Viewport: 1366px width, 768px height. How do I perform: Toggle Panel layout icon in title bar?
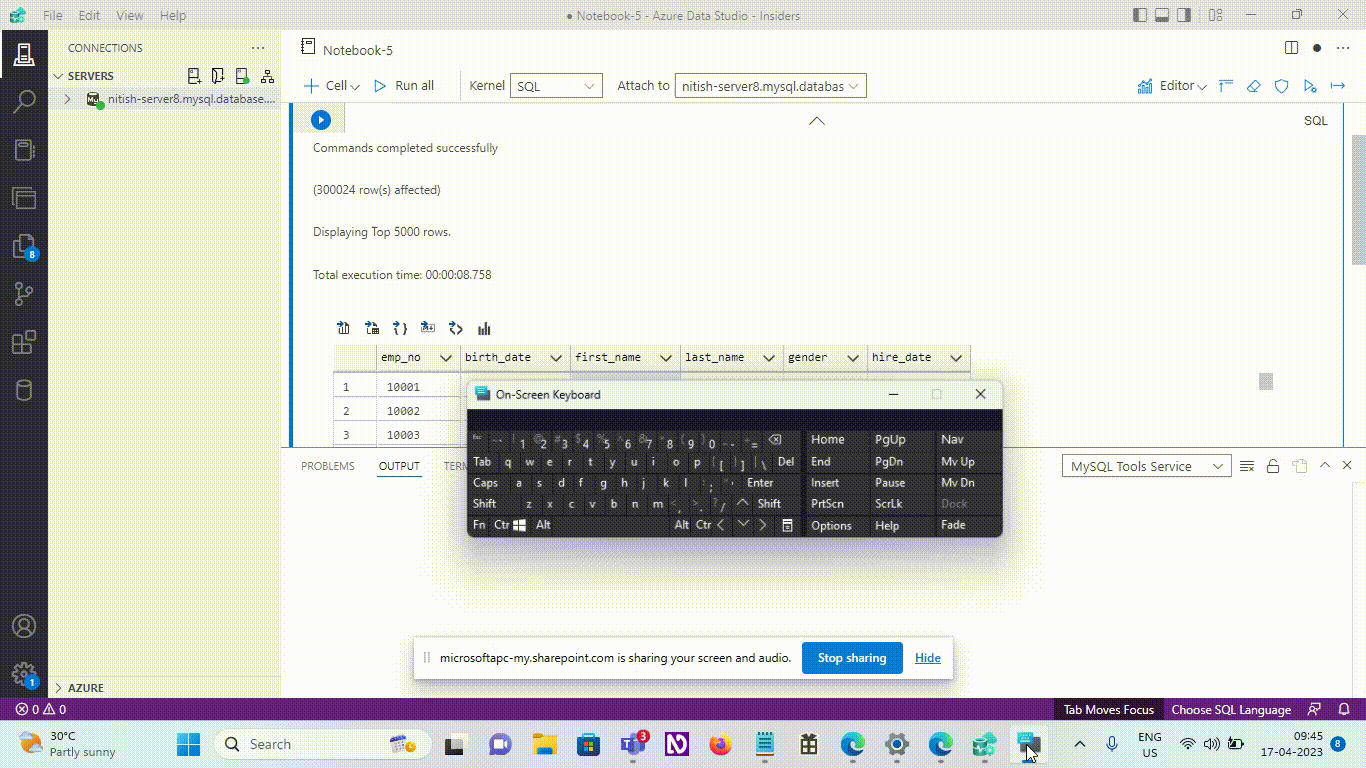point(1163,15)
